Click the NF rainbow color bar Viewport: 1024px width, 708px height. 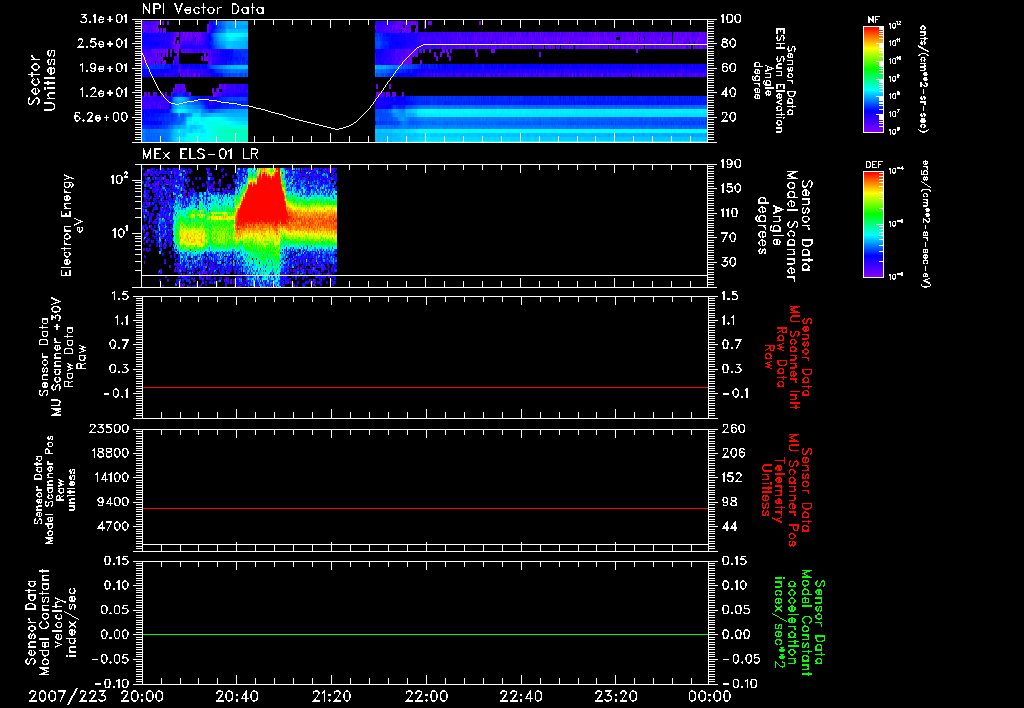tap(874, 78)
